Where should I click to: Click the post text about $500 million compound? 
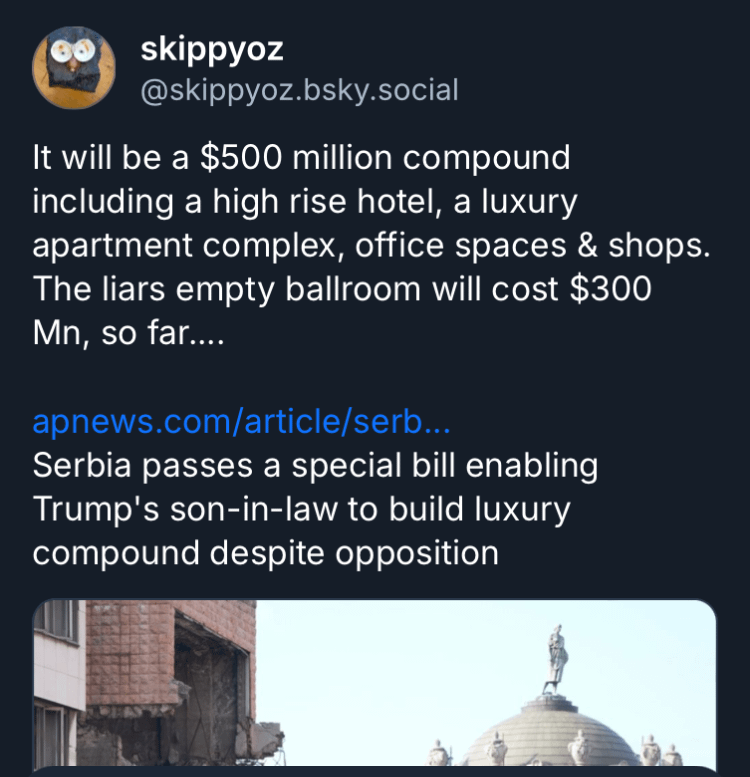(301, 158)
